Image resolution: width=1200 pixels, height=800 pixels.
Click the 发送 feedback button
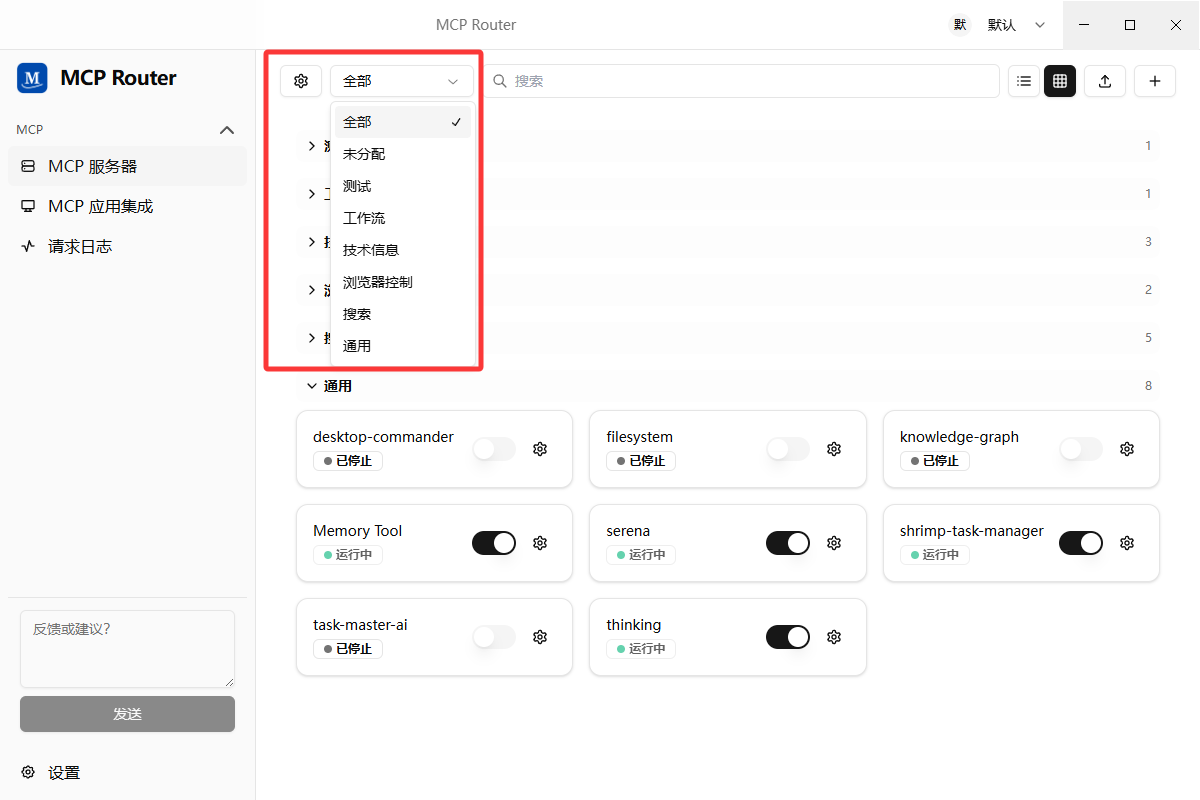click(x=127, y=714)
